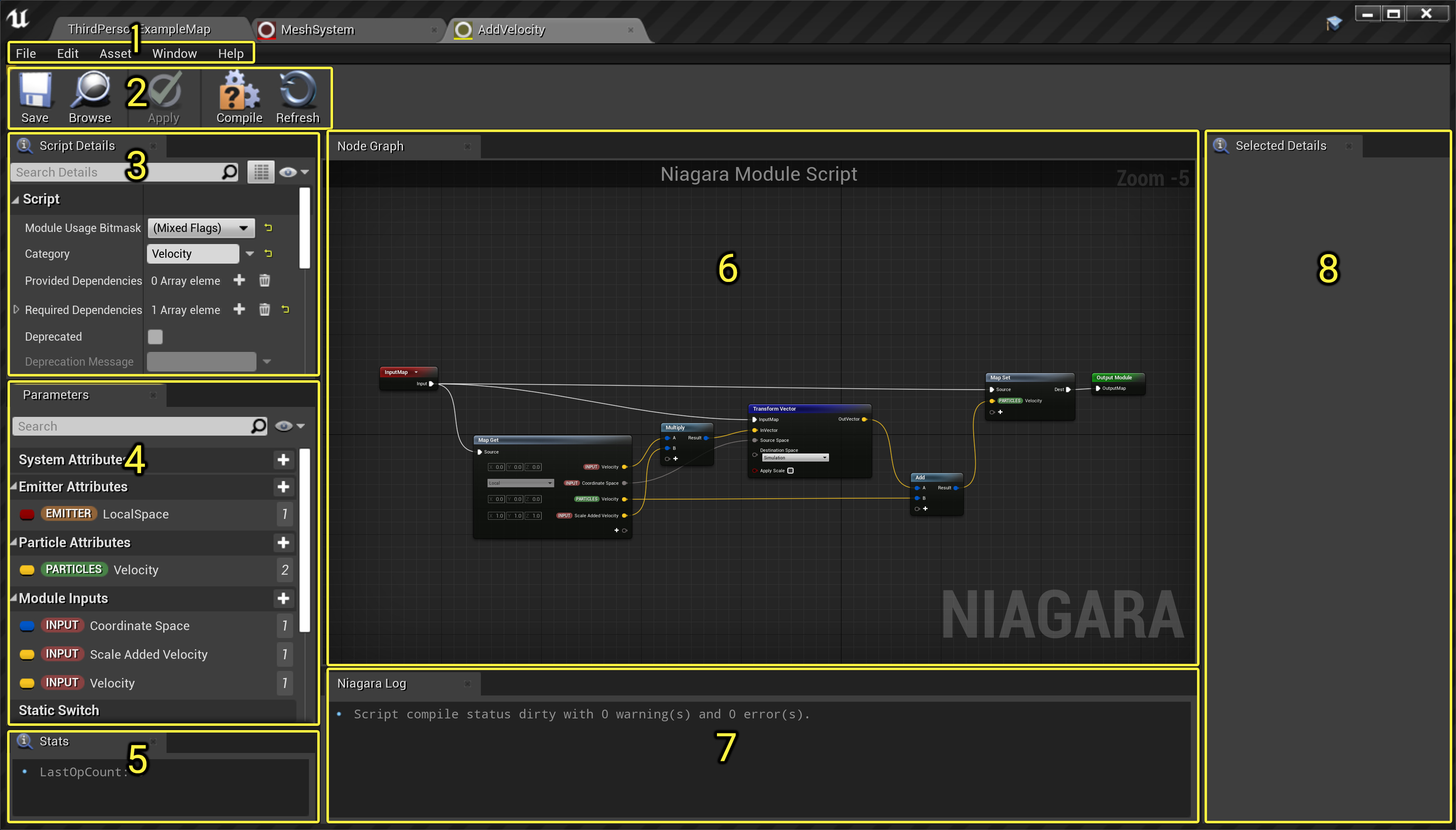Click trash icon for Required Dependencies
The width and height of the screenshot is (1456, 830).
pos(264,309)
